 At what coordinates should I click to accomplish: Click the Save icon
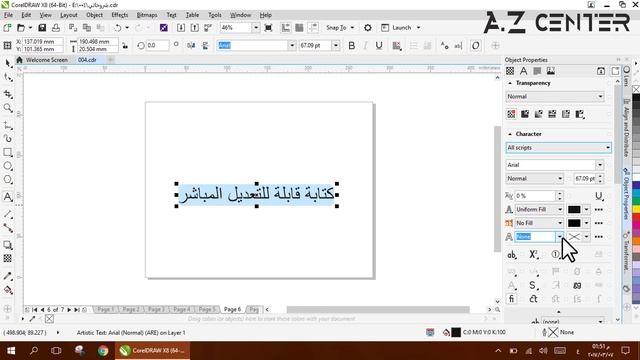pos(42,28)
